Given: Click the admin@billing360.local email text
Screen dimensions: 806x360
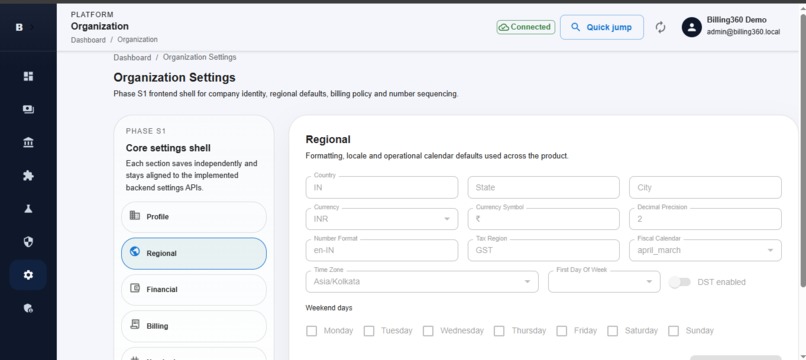Looking at the screenshot, I should click(743, 32).
